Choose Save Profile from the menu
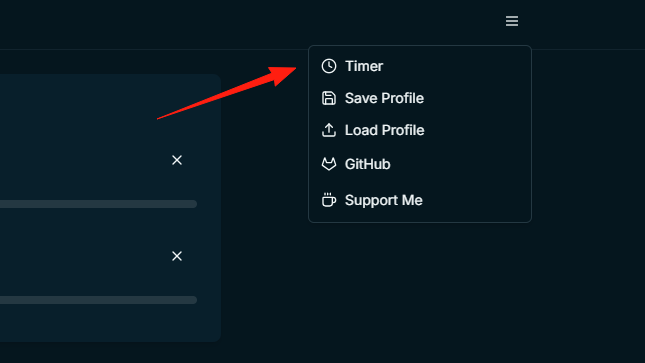 [x=384, y=98]
